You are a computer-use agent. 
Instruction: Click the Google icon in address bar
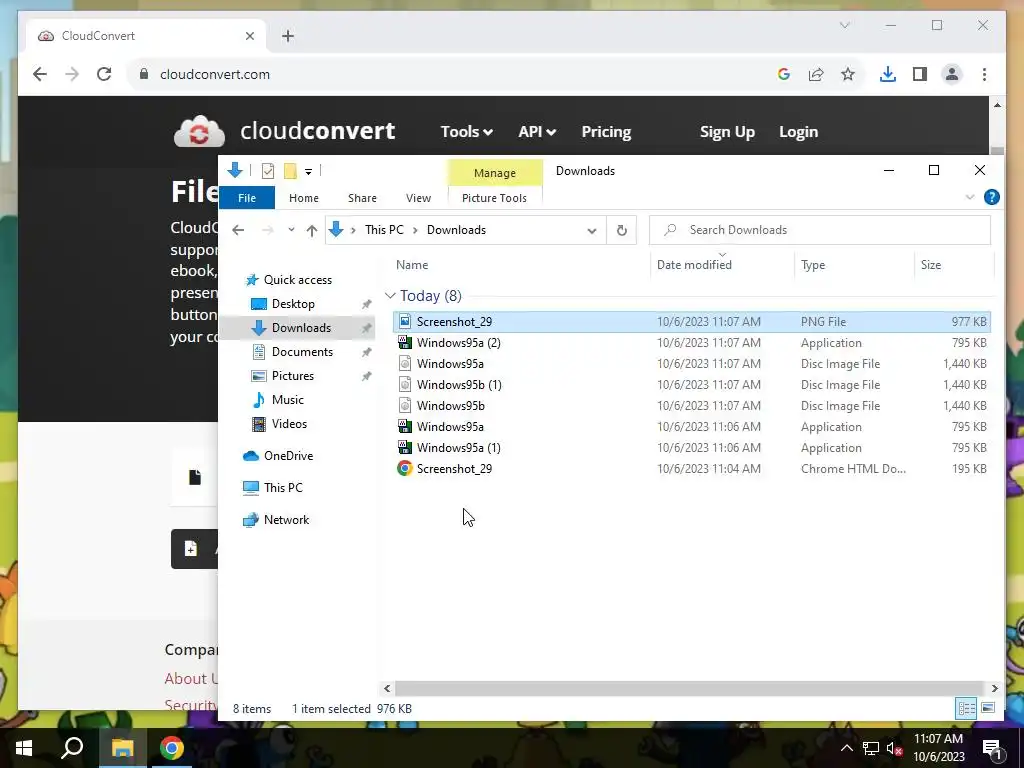[x=784, y=74]
